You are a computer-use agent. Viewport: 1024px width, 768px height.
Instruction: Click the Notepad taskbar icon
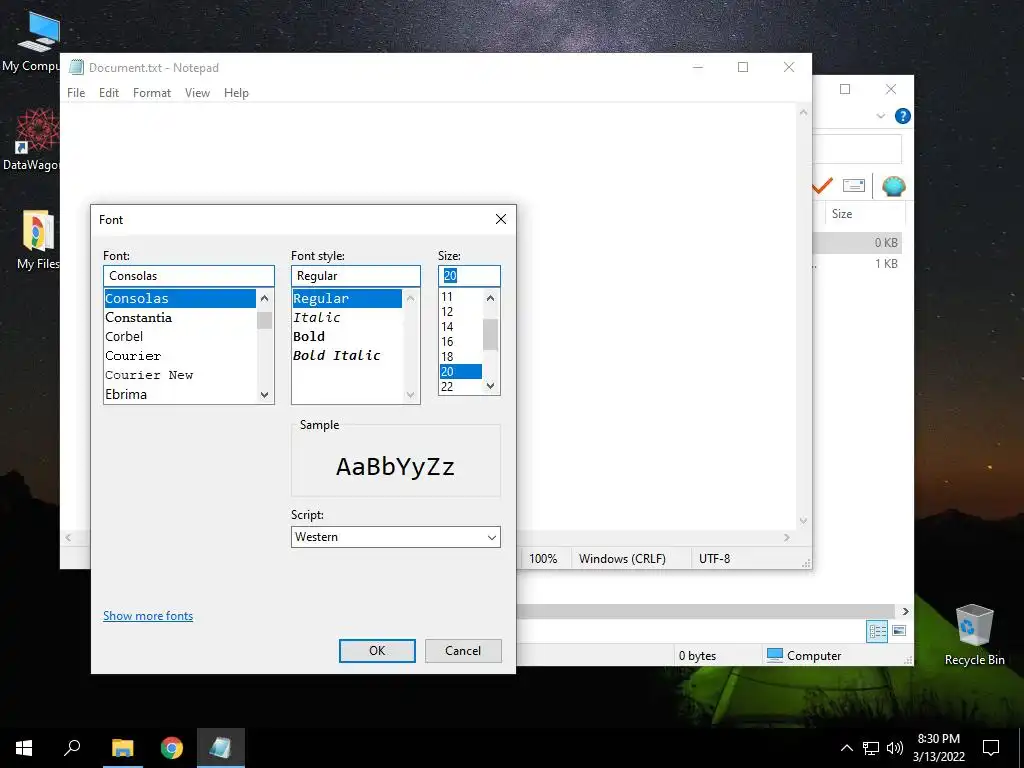[x=221, y=748]
